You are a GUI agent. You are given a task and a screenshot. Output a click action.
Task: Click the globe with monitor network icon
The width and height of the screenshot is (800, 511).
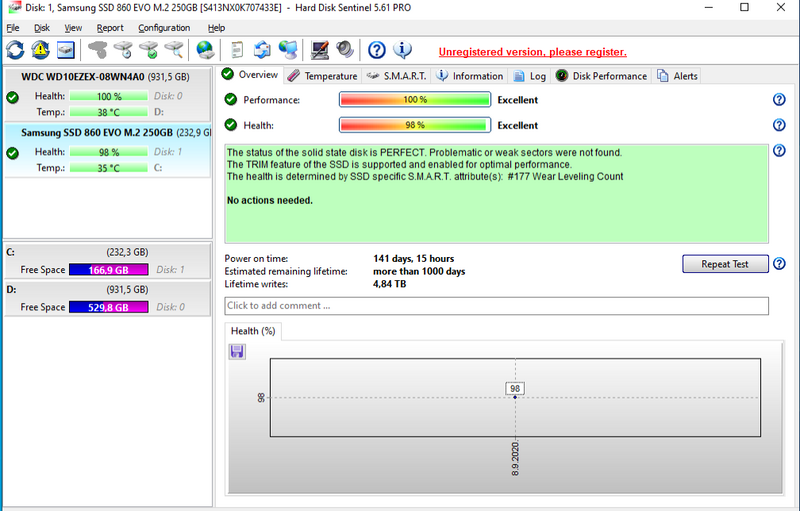(288, 50)
